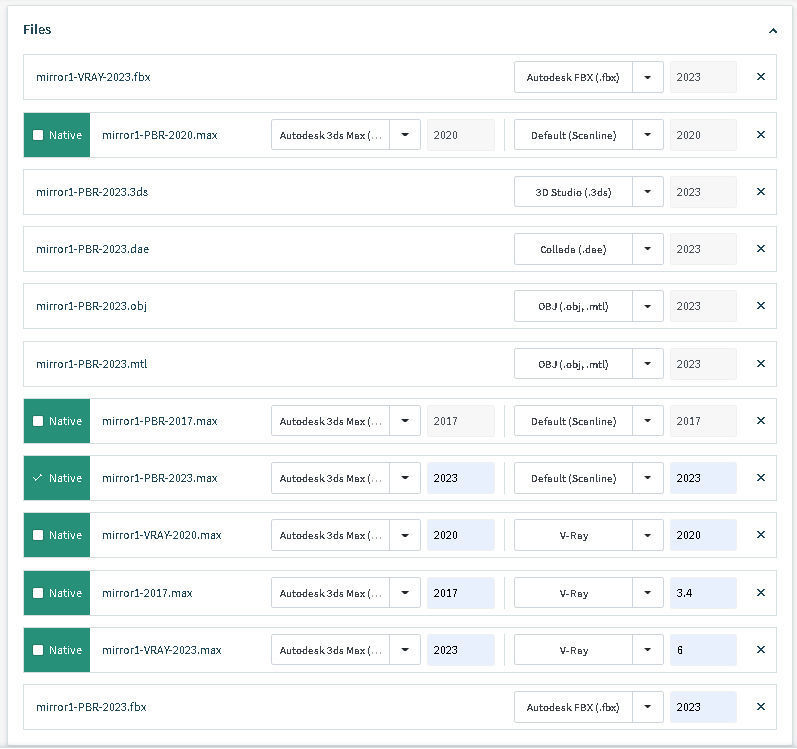Remove the mirror1-VRAY-2023.fbx file

(x=760, y=77)
